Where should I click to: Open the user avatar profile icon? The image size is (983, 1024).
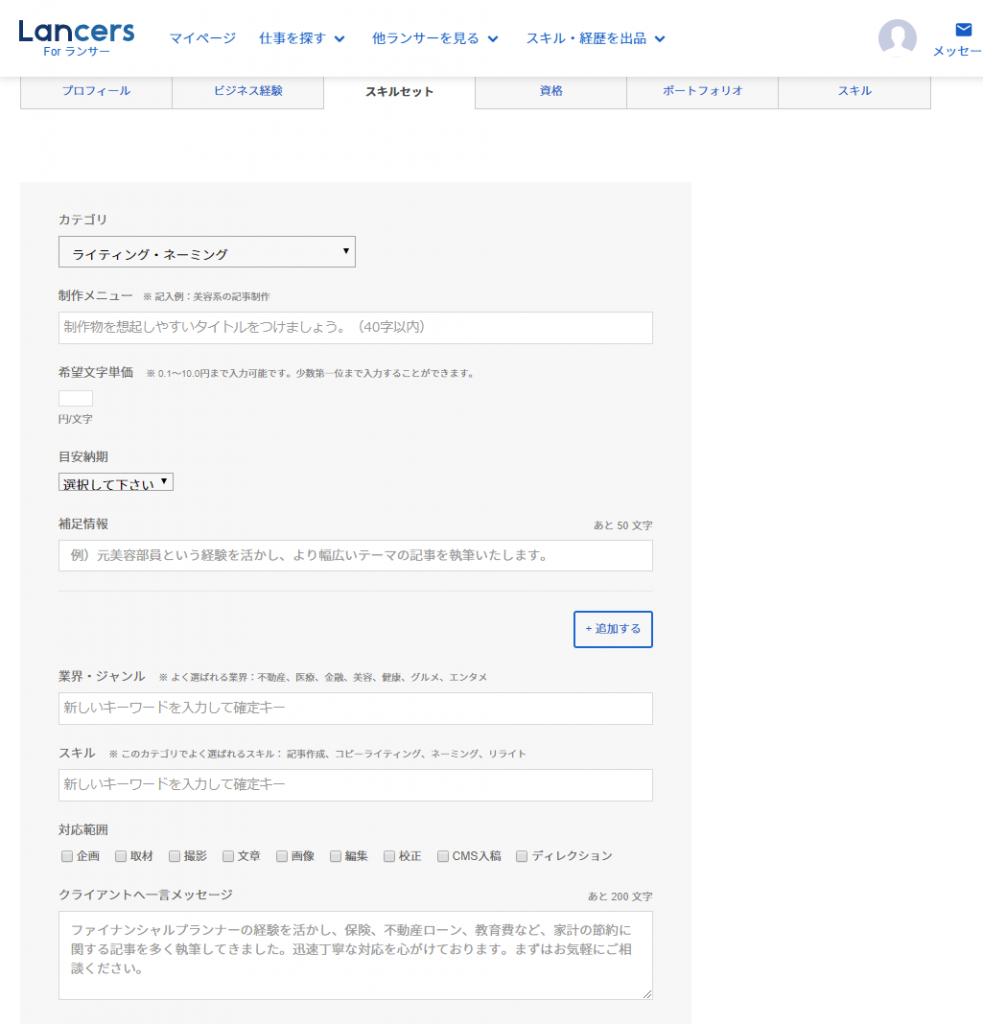[897, 38]
